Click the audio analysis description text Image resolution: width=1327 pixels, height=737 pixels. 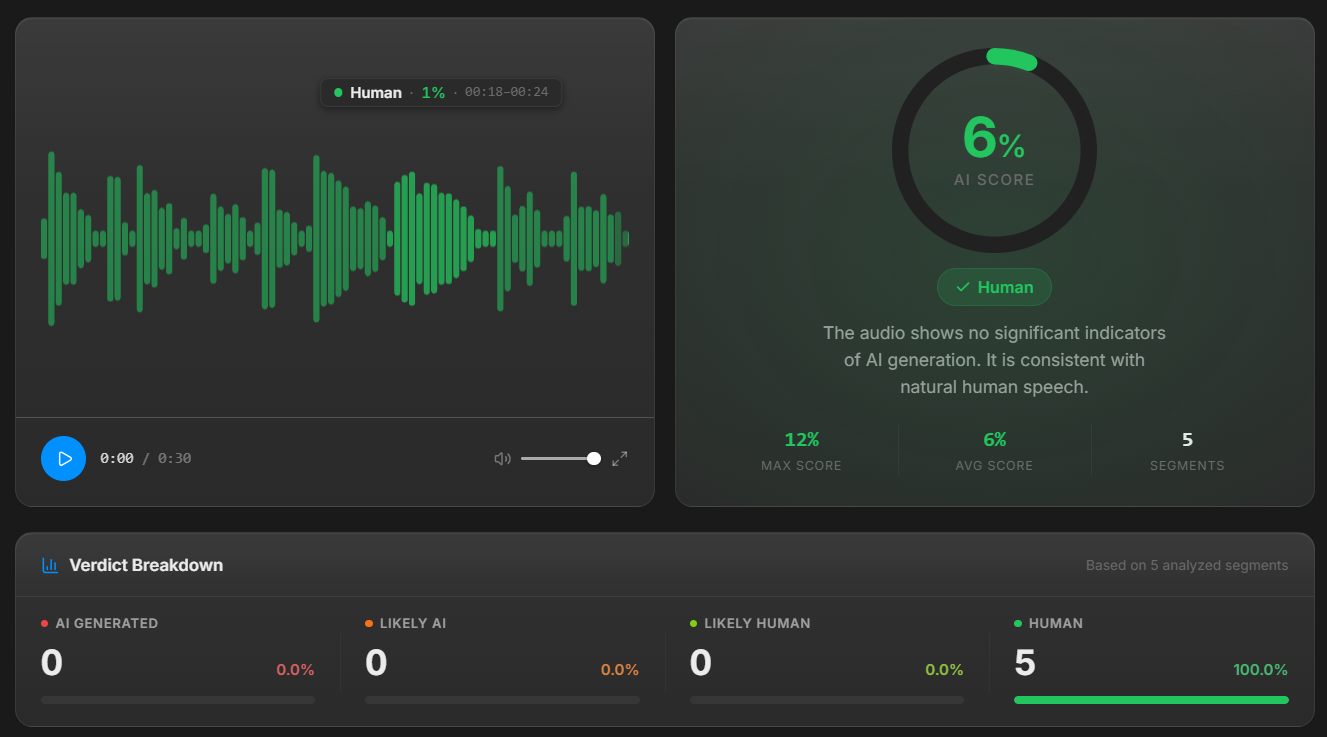(x=994, y=359)
